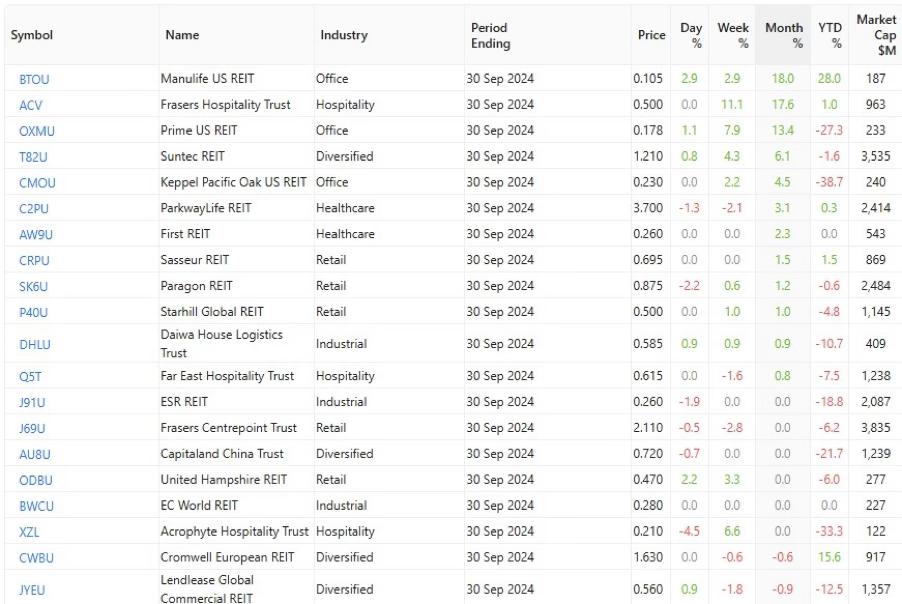The image size is (902, 604).
Task: Sort table by Month % column header
Action: tap(784, 35)
